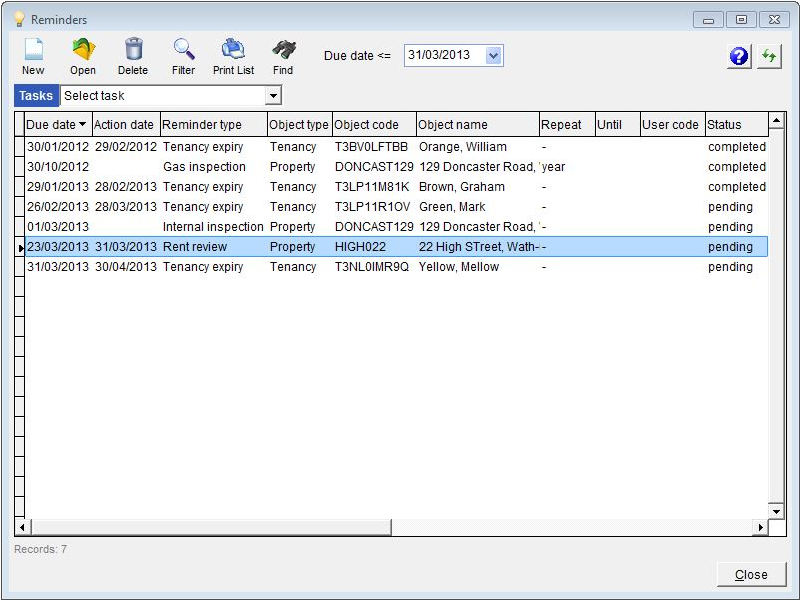Screen dimensions: 800x600
Task: Select the Internal inspection reminder
Action: click(213, 227)
